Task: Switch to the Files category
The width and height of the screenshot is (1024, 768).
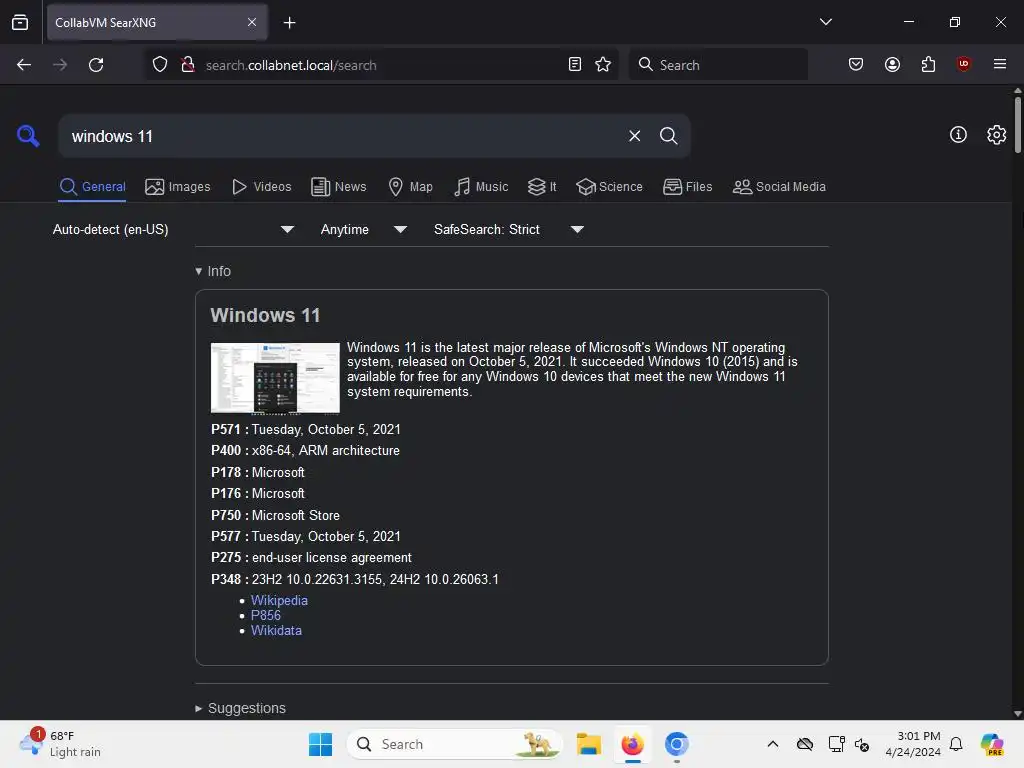Action: pos(688,187)
